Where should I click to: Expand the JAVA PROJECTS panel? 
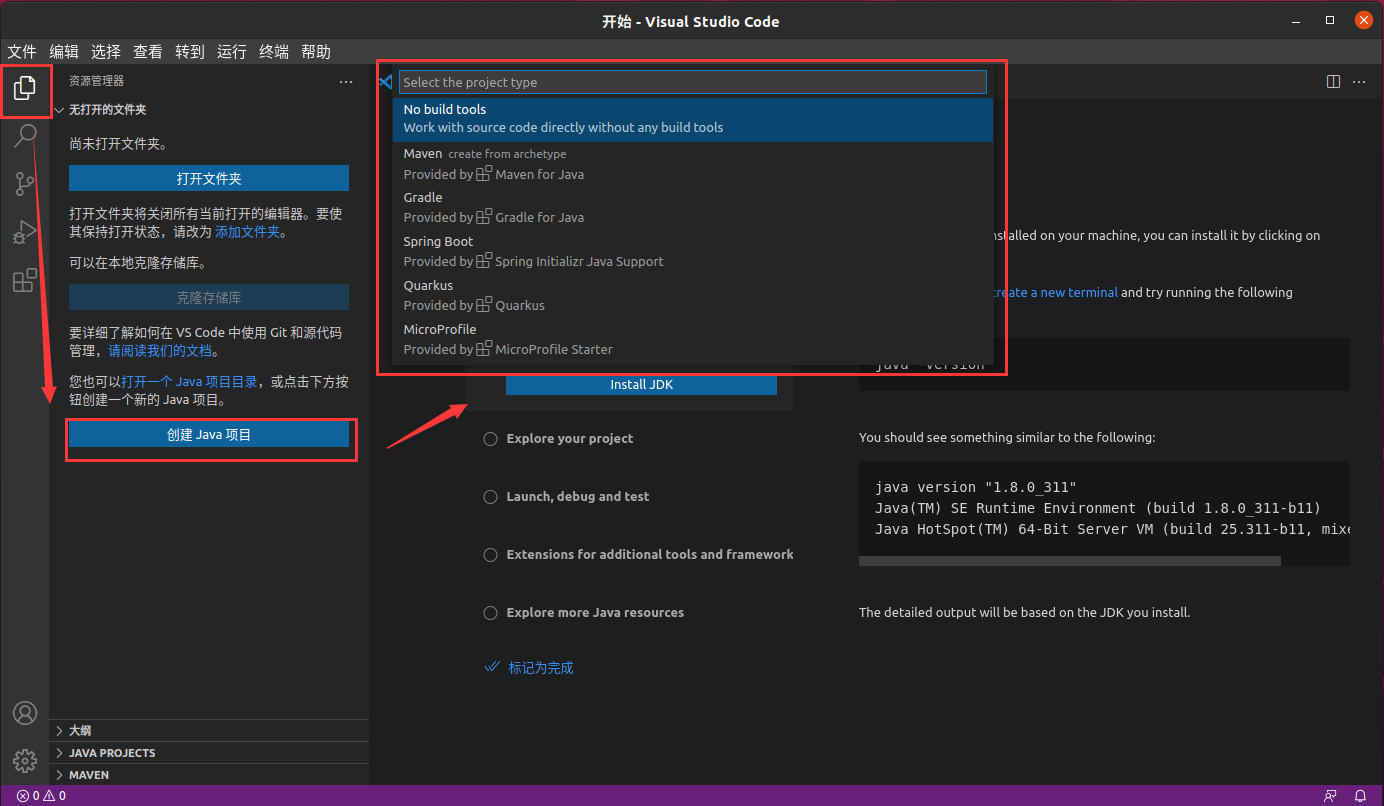[x=209, y=753]
